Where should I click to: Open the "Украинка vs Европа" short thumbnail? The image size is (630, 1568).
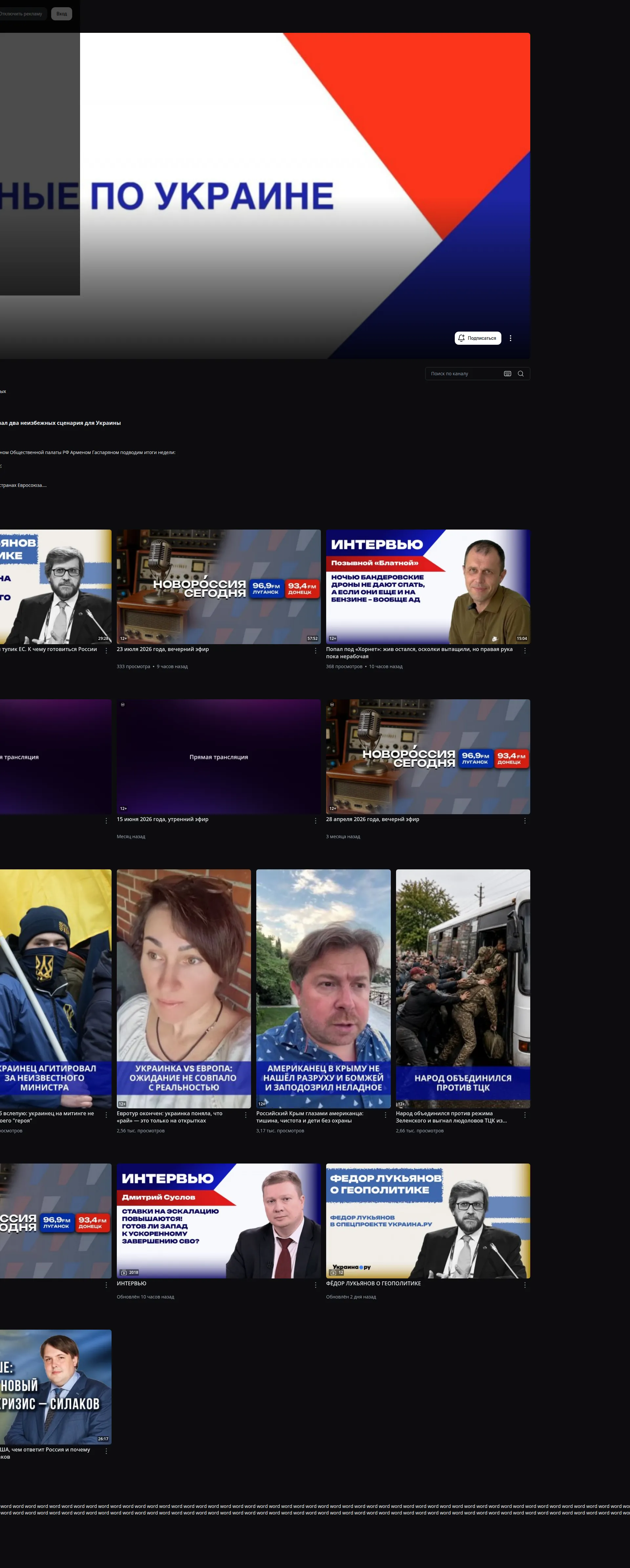184,989
